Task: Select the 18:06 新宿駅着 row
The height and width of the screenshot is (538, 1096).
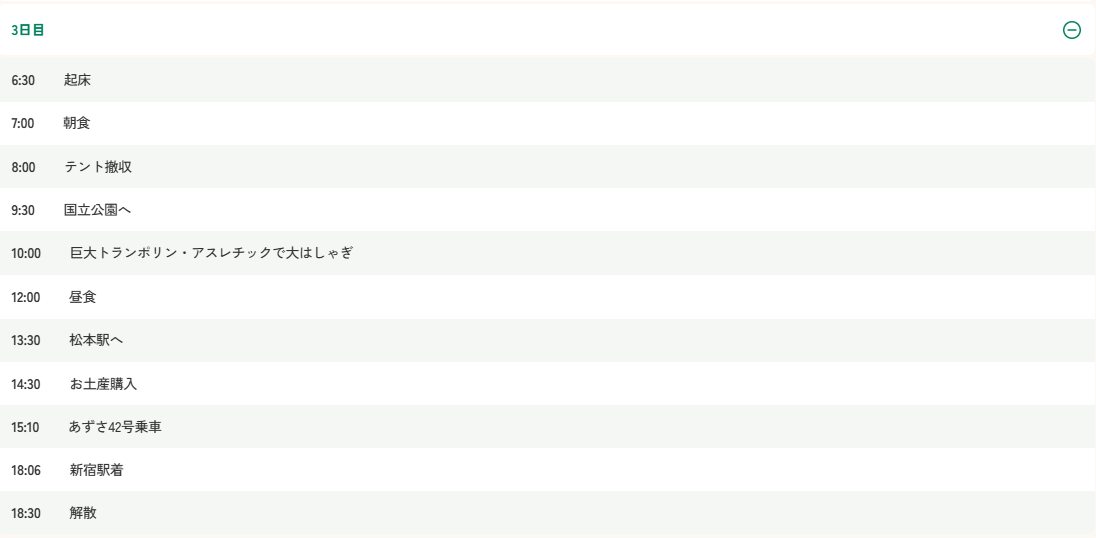Action: (x=548, y=470)
